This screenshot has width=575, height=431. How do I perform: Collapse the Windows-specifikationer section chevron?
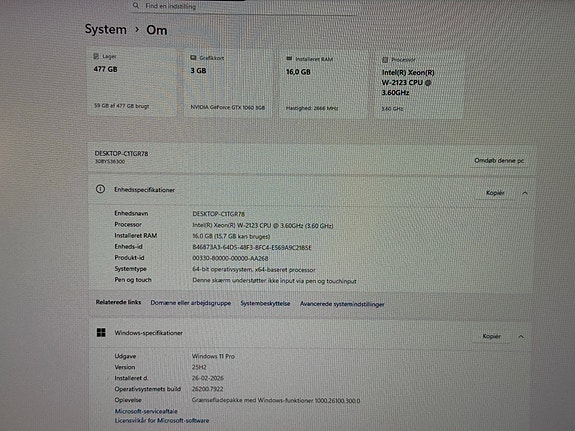tap(521, 336)
